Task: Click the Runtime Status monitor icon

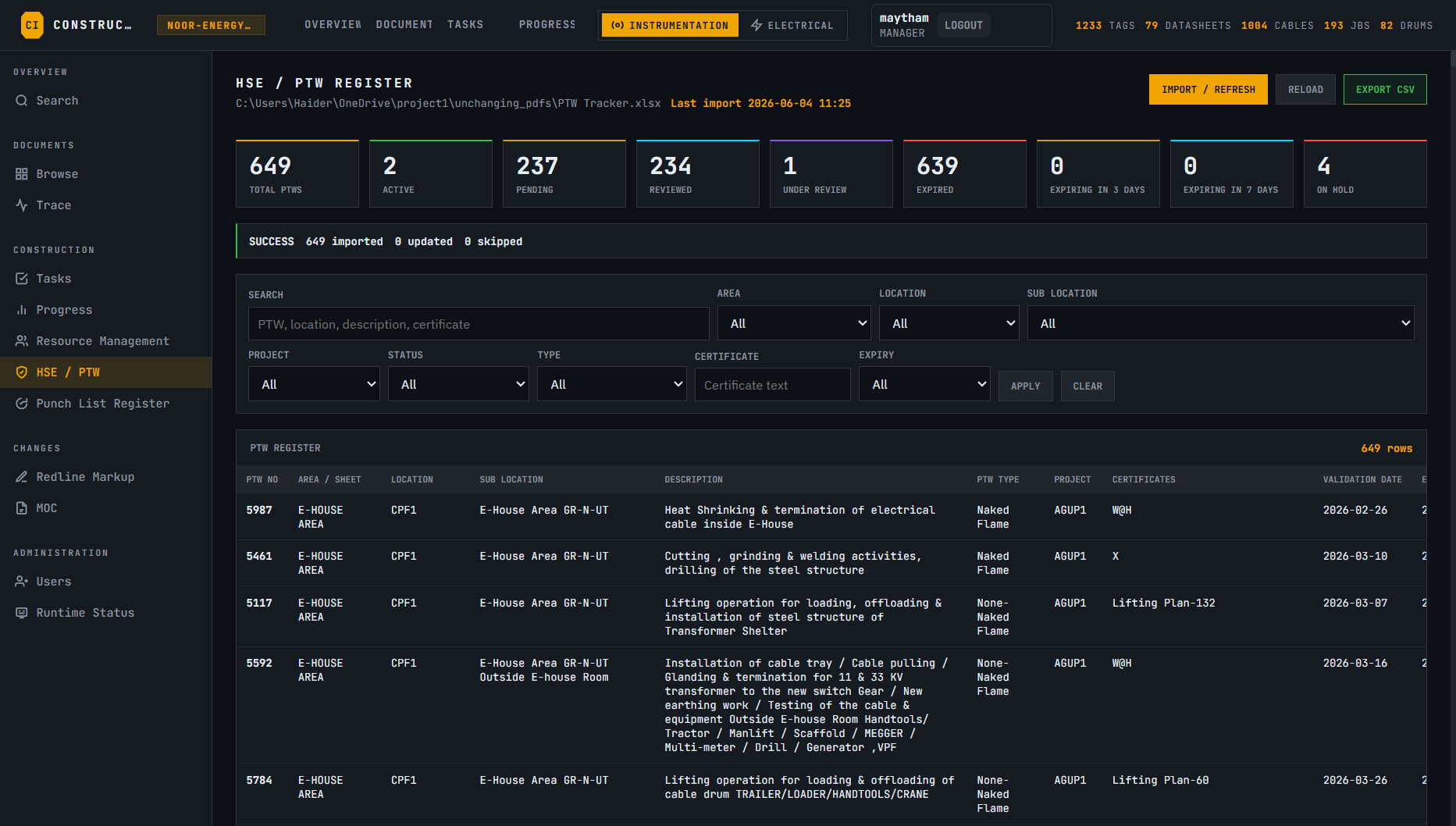Action: coord(22,613)
